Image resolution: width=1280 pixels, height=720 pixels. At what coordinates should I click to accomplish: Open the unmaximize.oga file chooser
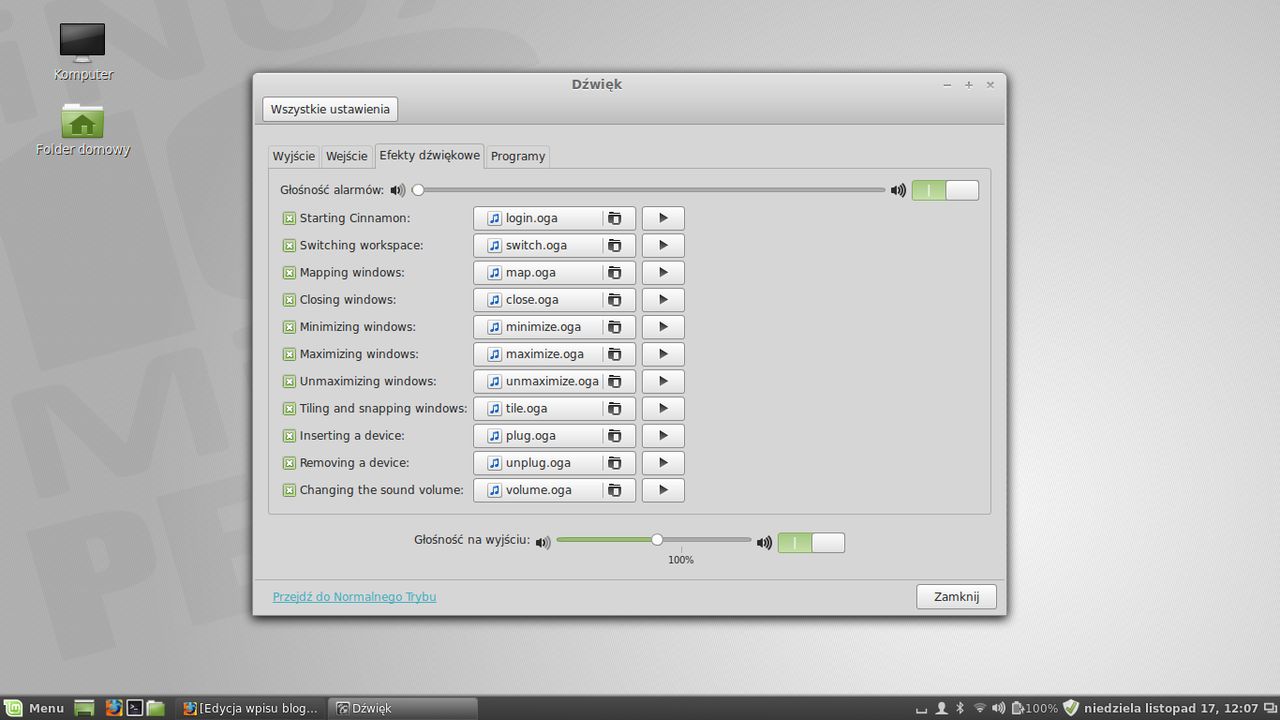[554, 381]
